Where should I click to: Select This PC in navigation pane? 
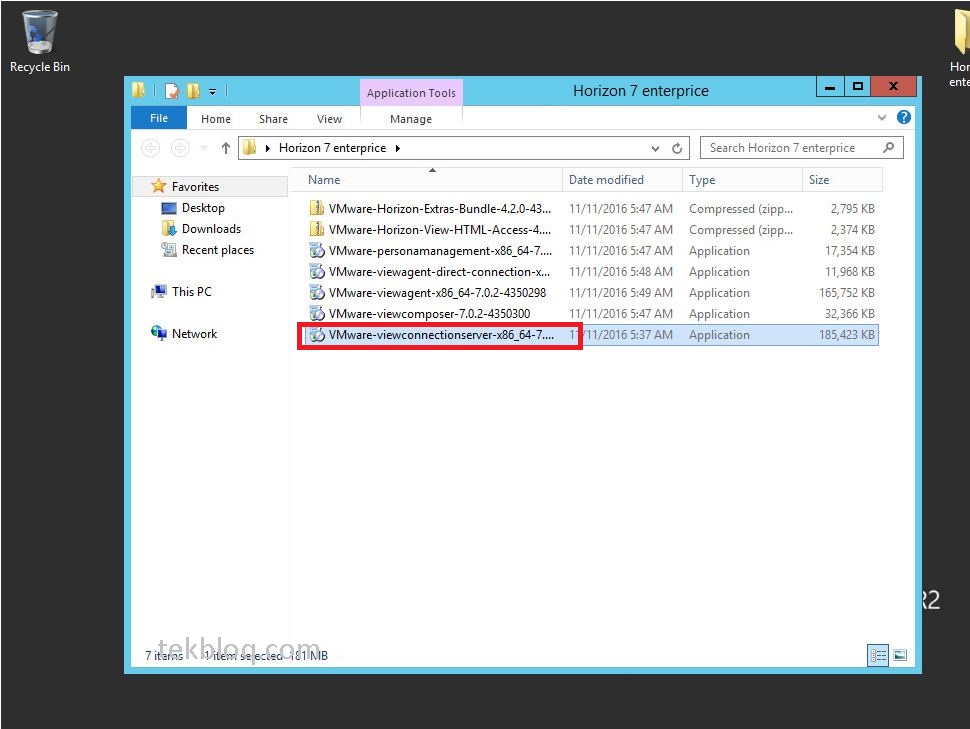(192, 291)
